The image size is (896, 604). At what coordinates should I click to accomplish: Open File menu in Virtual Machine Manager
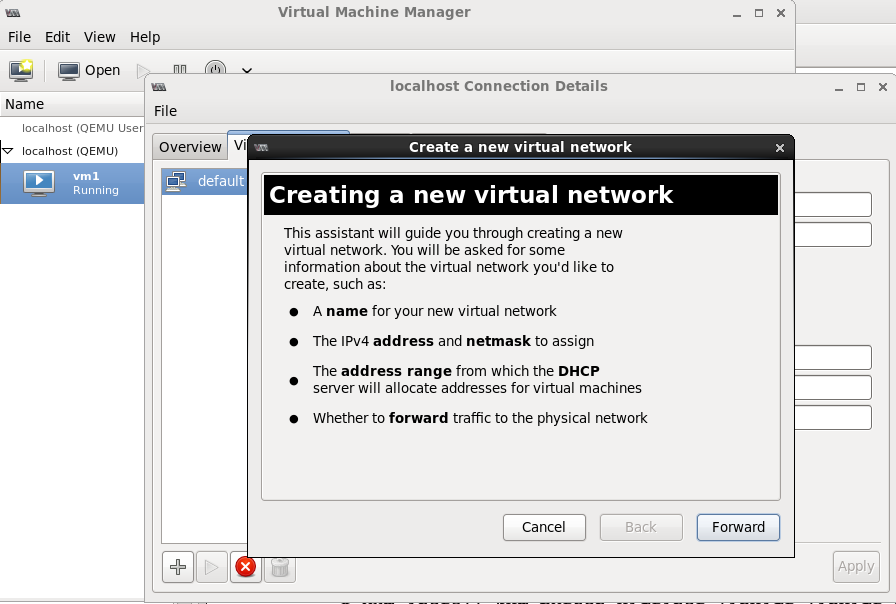pyautogui.click(x=19, y=37)
